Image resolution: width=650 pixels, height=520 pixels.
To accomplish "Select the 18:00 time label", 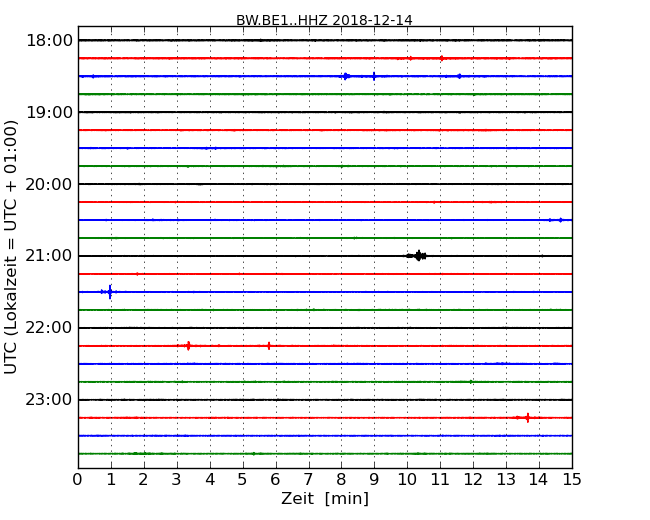I will pyautogui.click(x=49, y=41).
